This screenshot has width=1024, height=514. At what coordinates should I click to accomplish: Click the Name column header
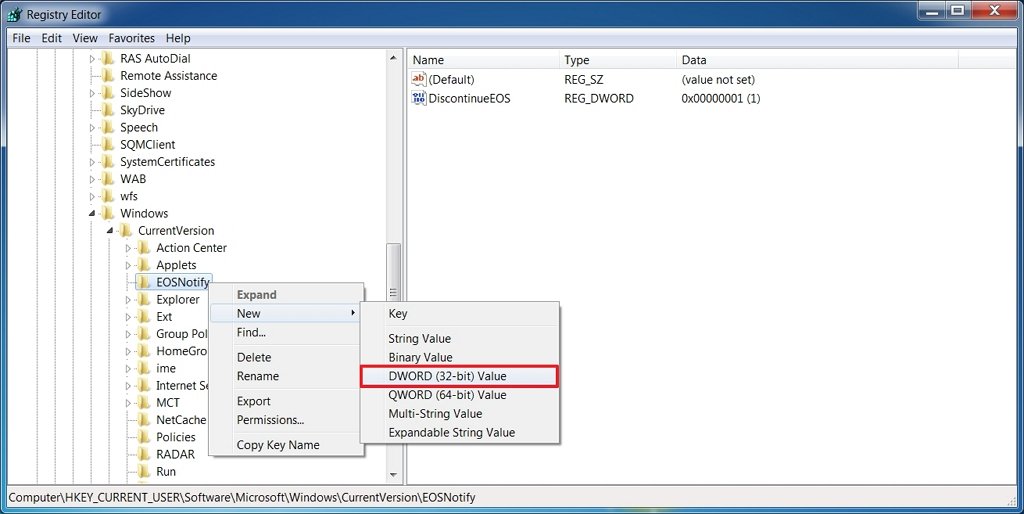point(428,60)
